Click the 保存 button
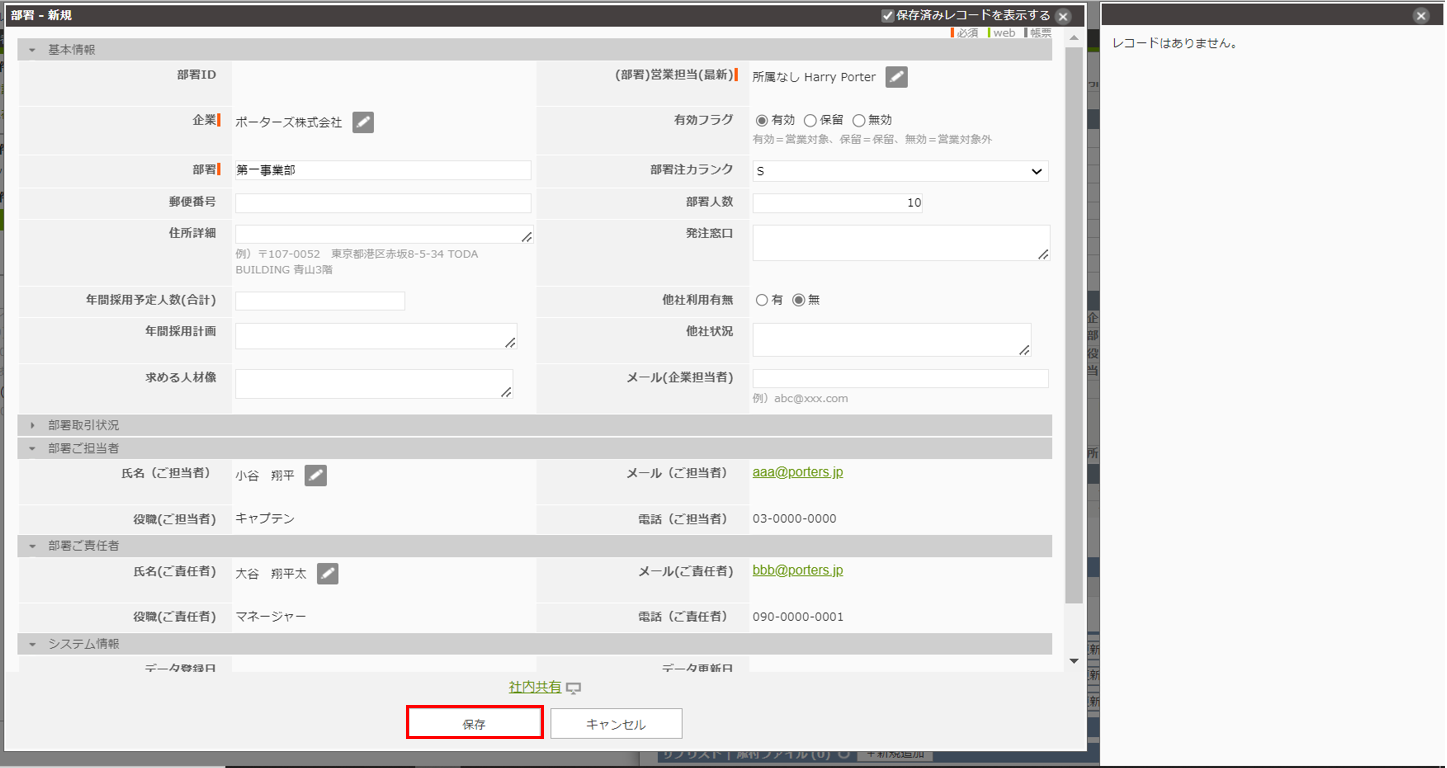The width and height of the screenshot is (1447, 768). [x=474, y=724]
